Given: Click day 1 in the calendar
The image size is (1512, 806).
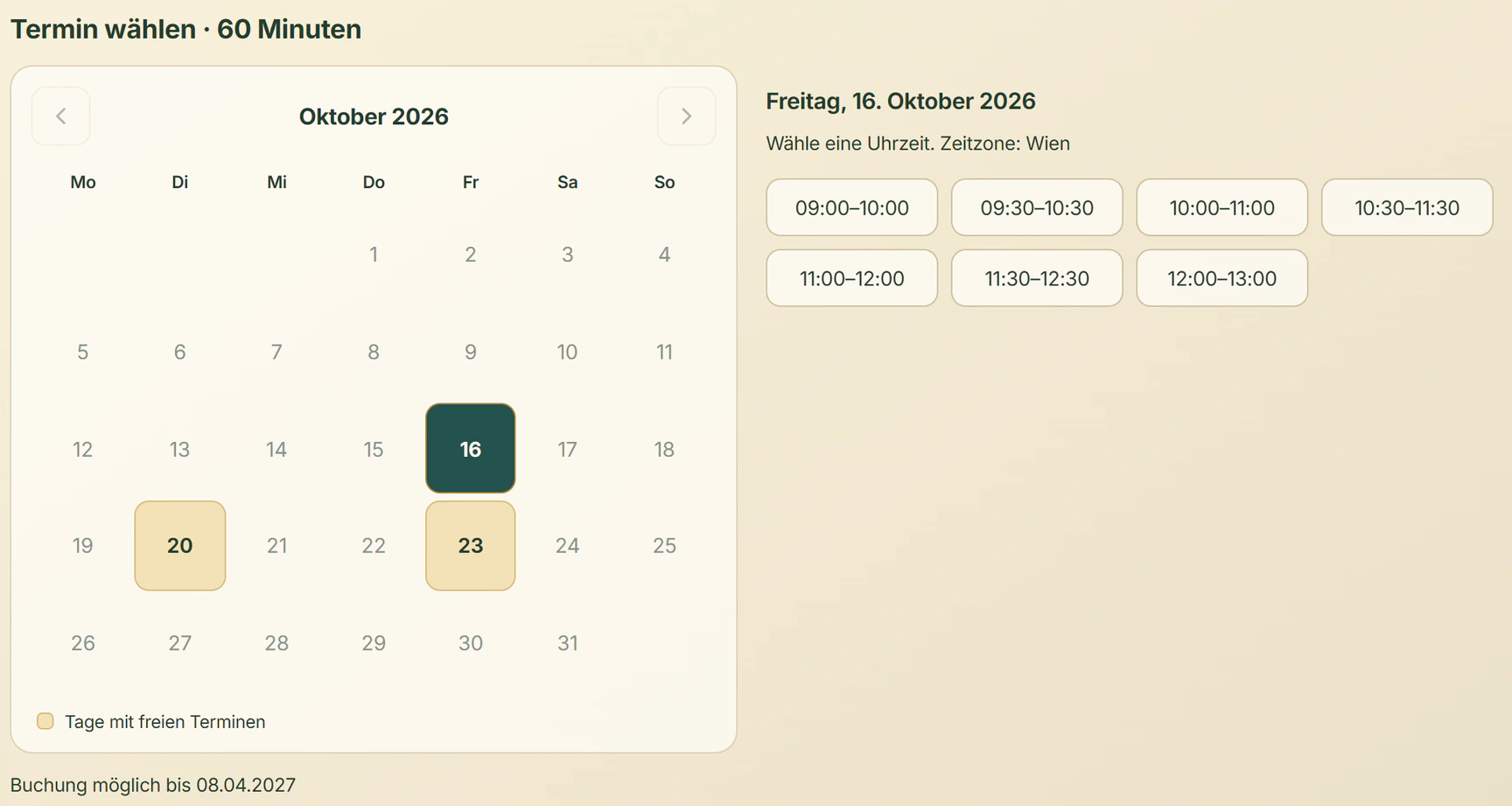Looking at the screenshot, I should (x=374, y=255).
